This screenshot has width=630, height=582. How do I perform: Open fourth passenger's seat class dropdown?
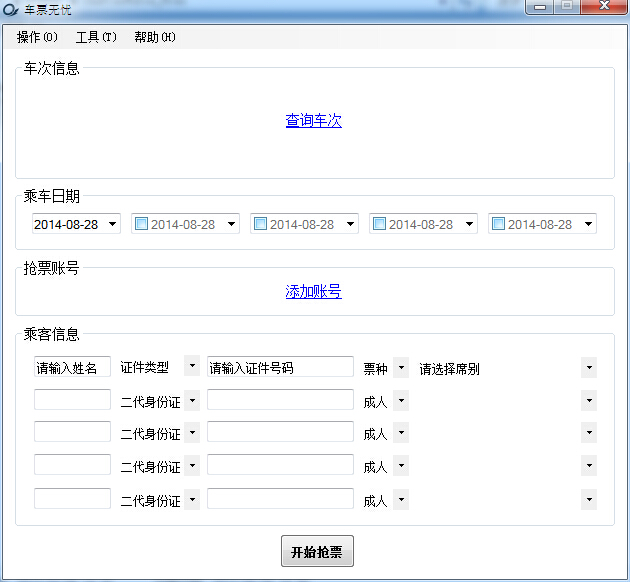coord(589,500)
